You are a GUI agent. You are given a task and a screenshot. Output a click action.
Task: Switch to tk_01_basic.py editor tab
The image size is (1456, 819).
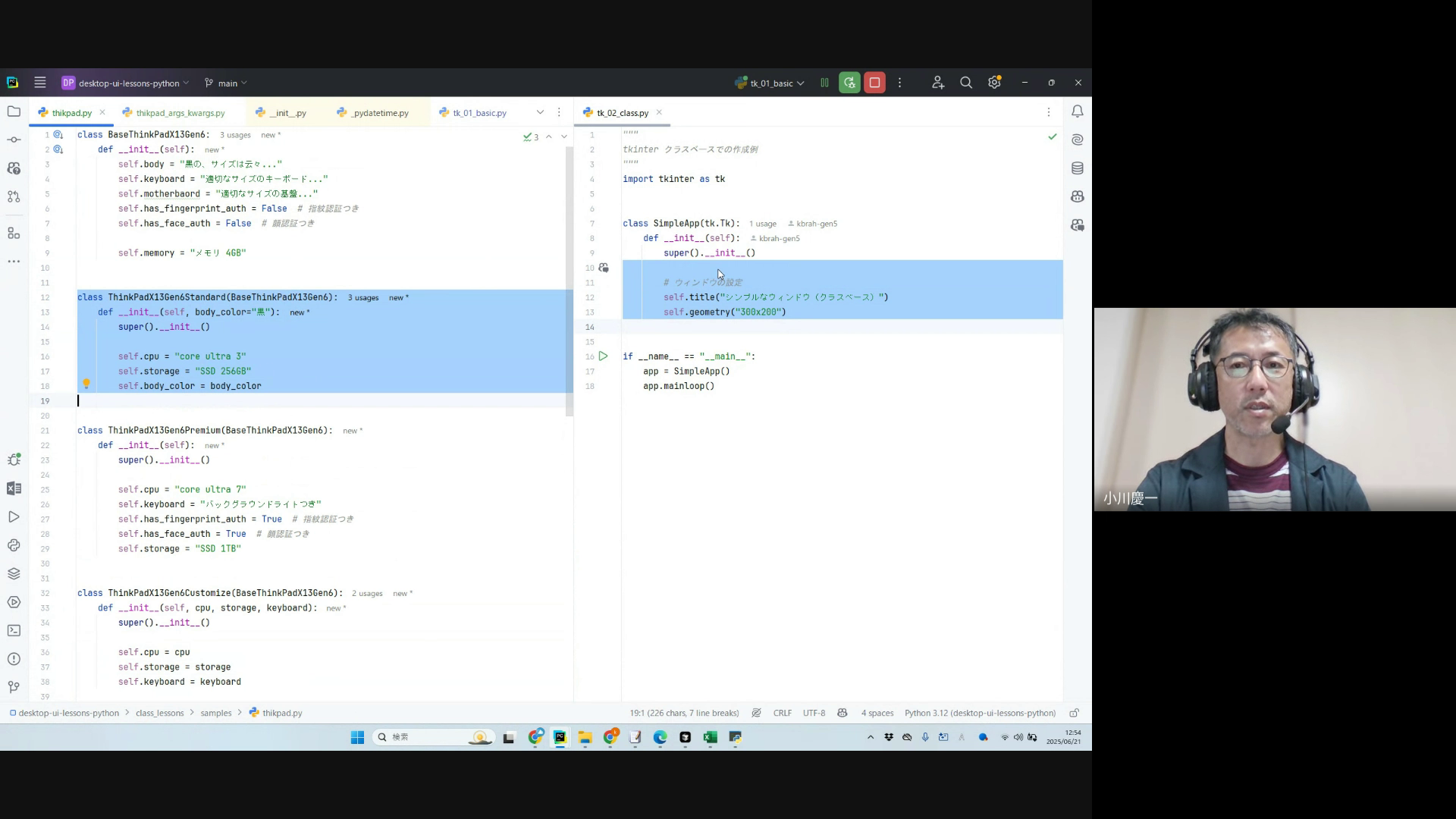point(479,113)
